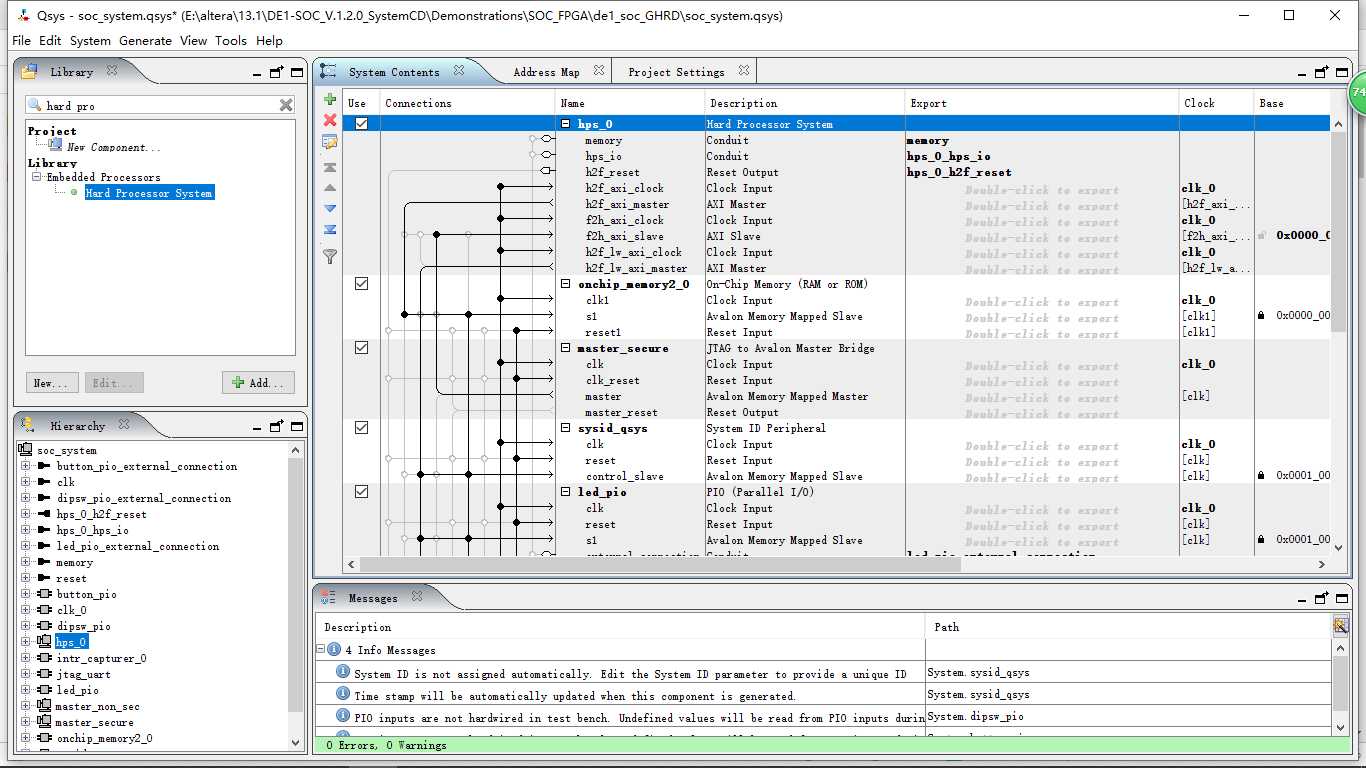1366x768 pixels.
Task: Maximize the Hierarchy panel
Action: click(297, 426)
